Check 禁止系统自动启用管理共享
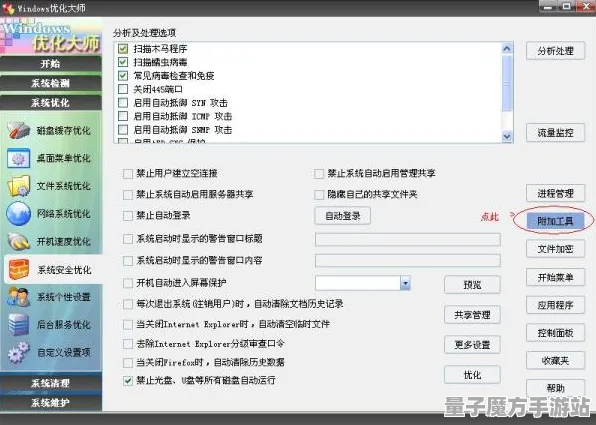 [x=319, y=174]
